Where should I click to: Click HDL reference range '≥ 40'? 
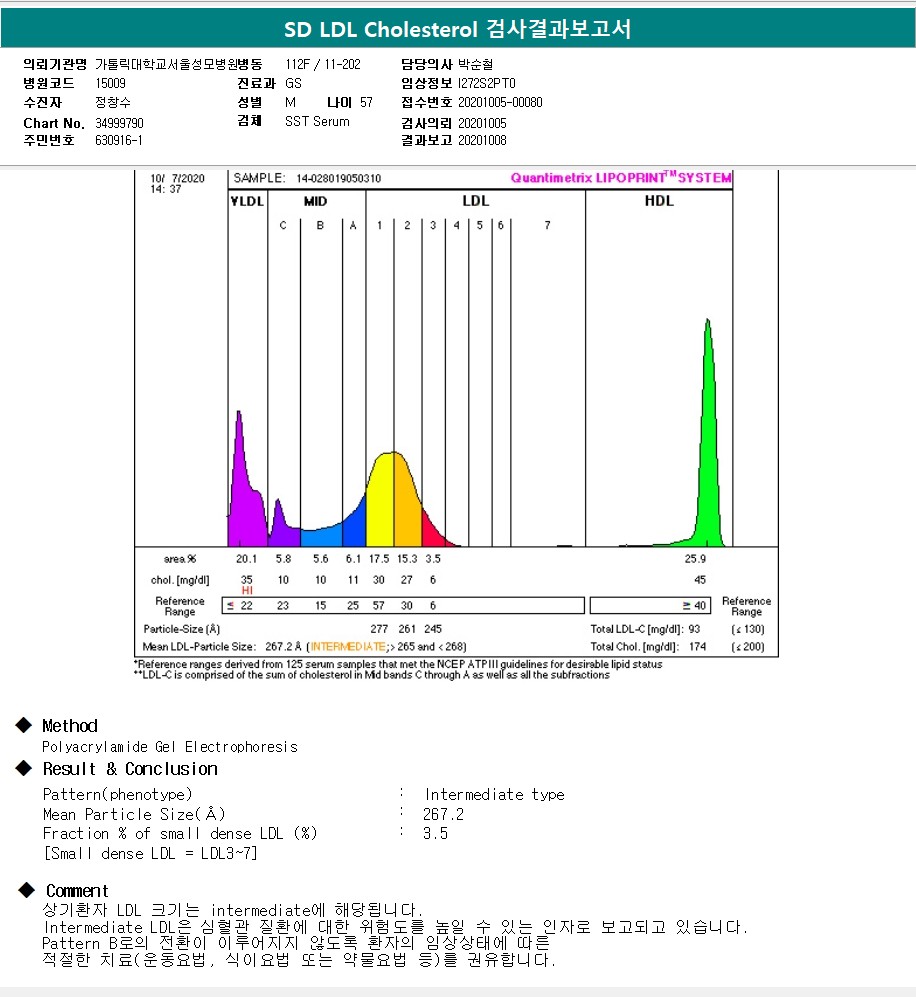(694, 606)
